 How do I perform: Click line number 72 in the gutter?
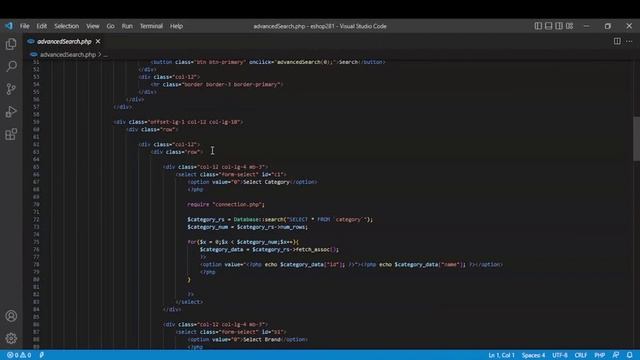click(36, 220)
